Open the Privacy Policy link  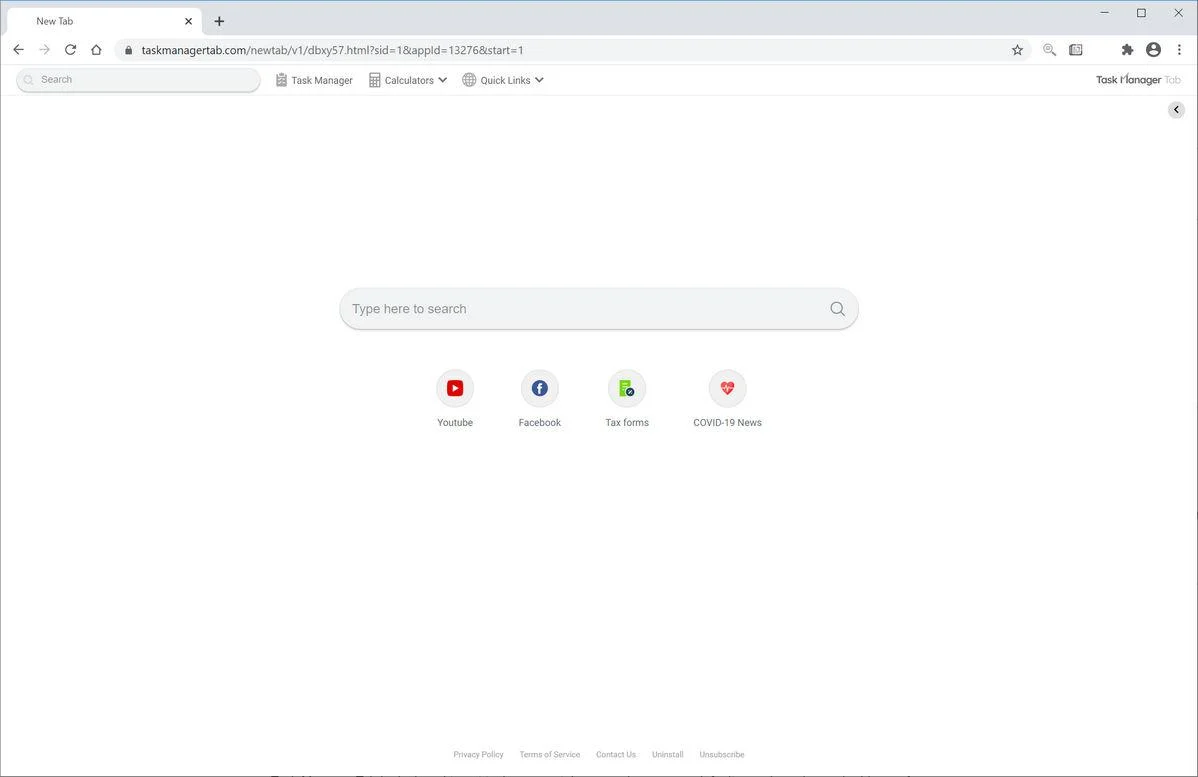[x=478, y=754]
